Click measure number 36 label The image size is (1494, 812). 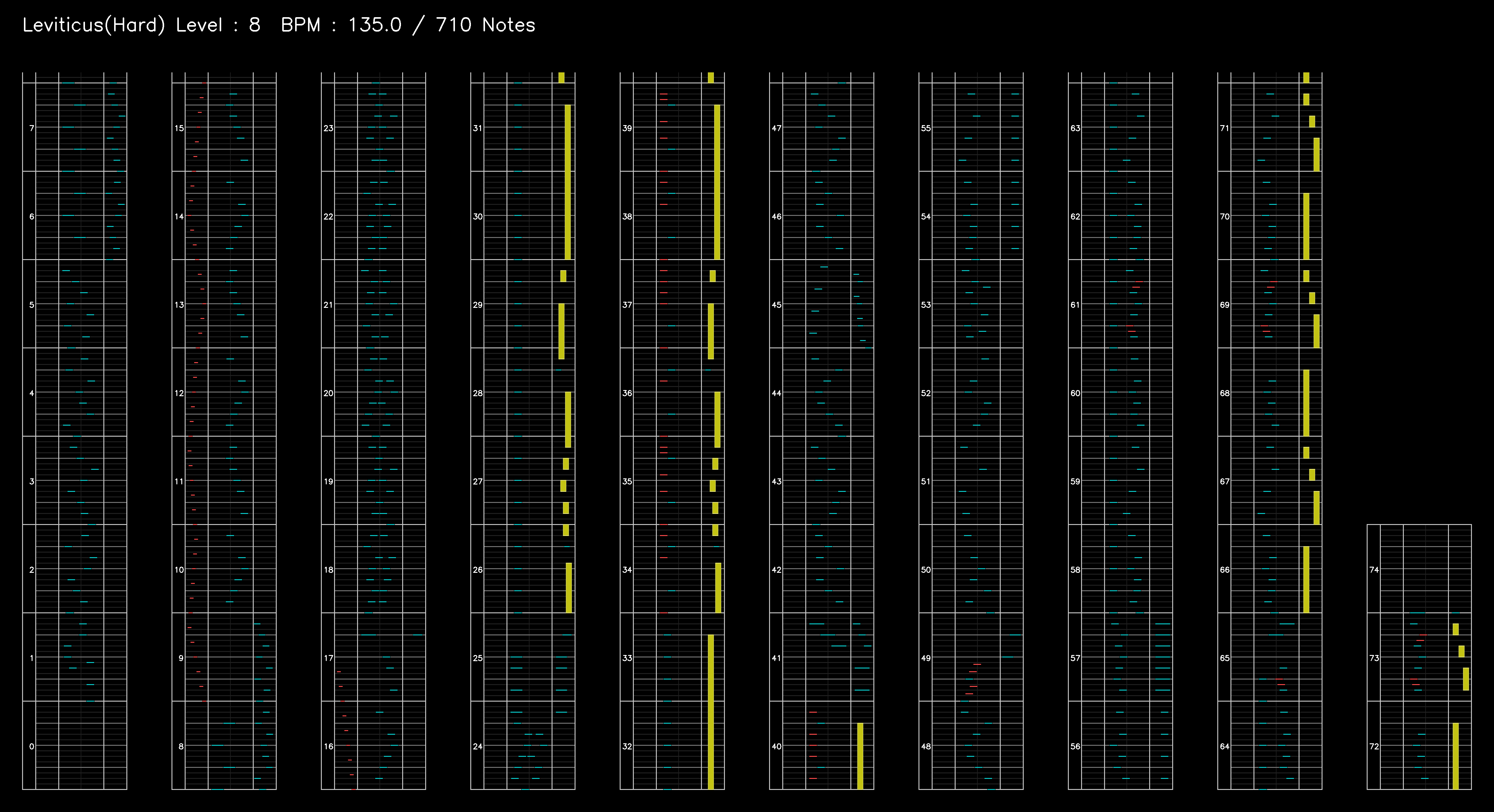tap(627, 393)
